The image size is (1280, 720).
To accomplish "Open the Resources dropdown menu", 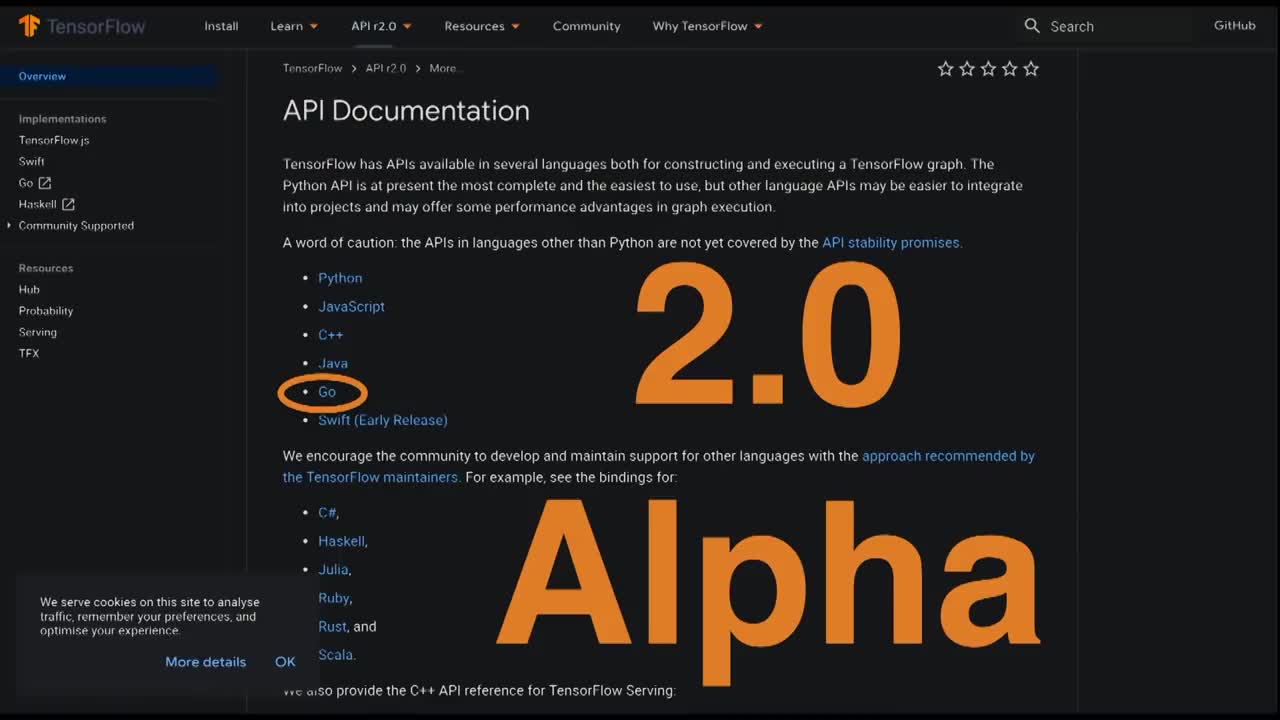I will pos(482,26).
